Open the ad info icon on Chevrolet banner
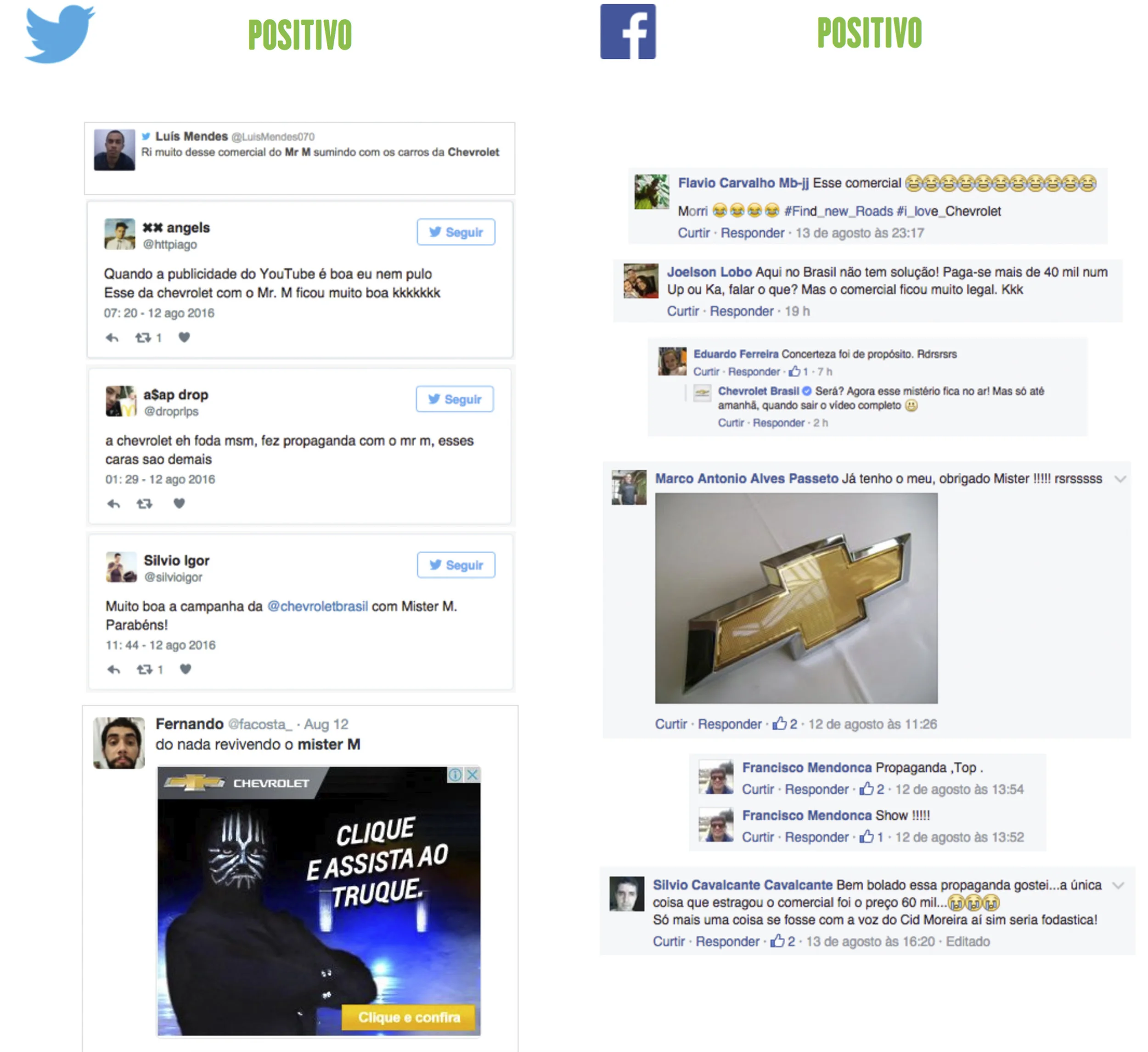 [455, 775]
